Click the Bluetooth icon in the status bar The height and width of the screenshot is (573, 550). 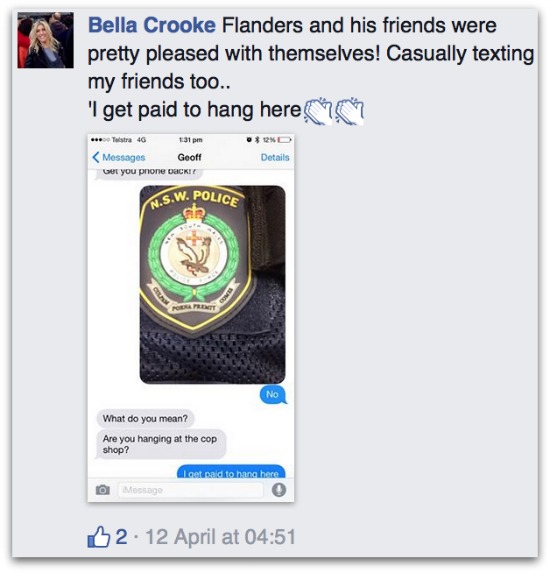[x=257, y=140]
